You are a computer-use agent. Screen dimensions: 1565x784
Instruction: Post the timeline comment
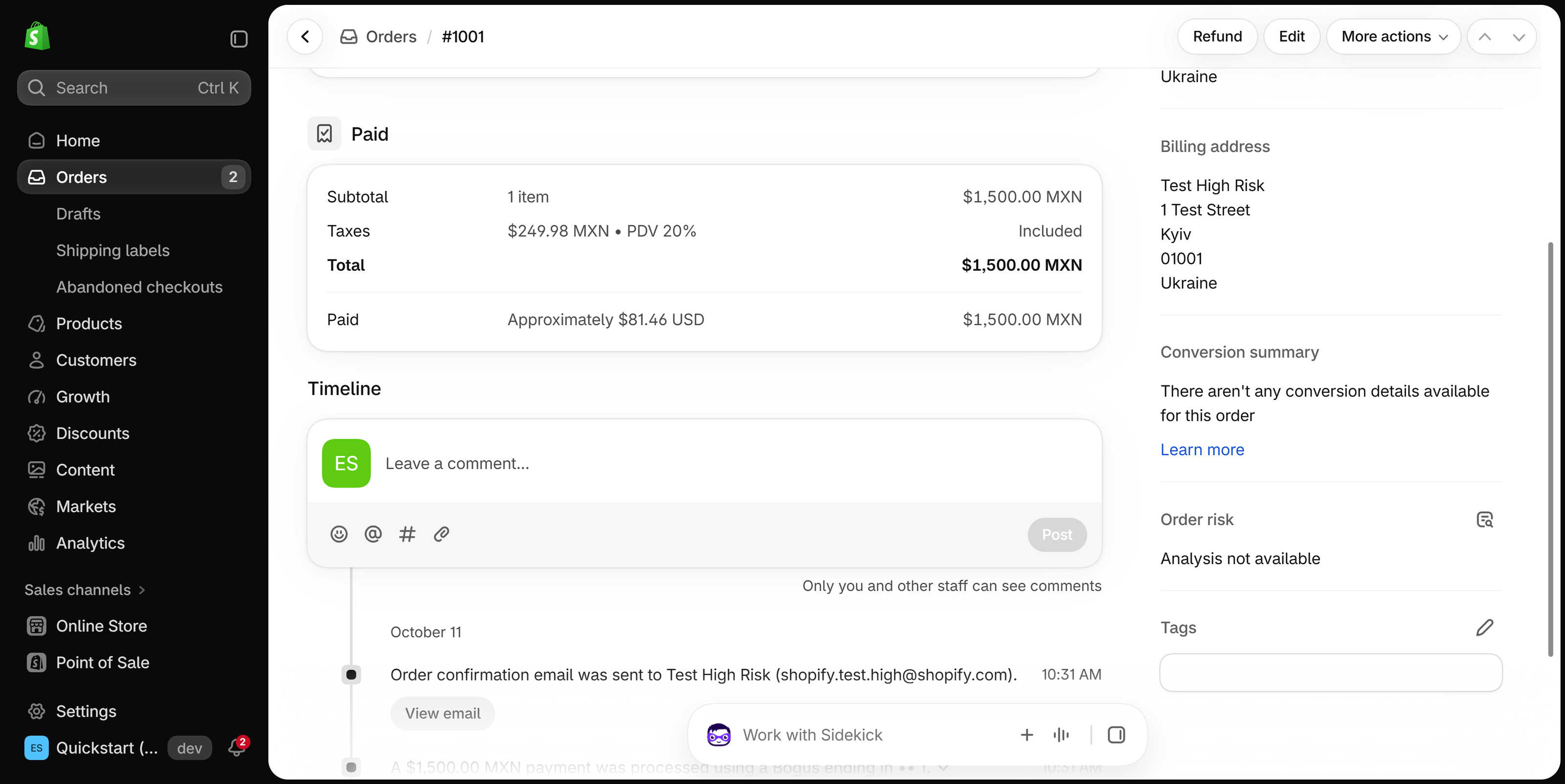1057,534
